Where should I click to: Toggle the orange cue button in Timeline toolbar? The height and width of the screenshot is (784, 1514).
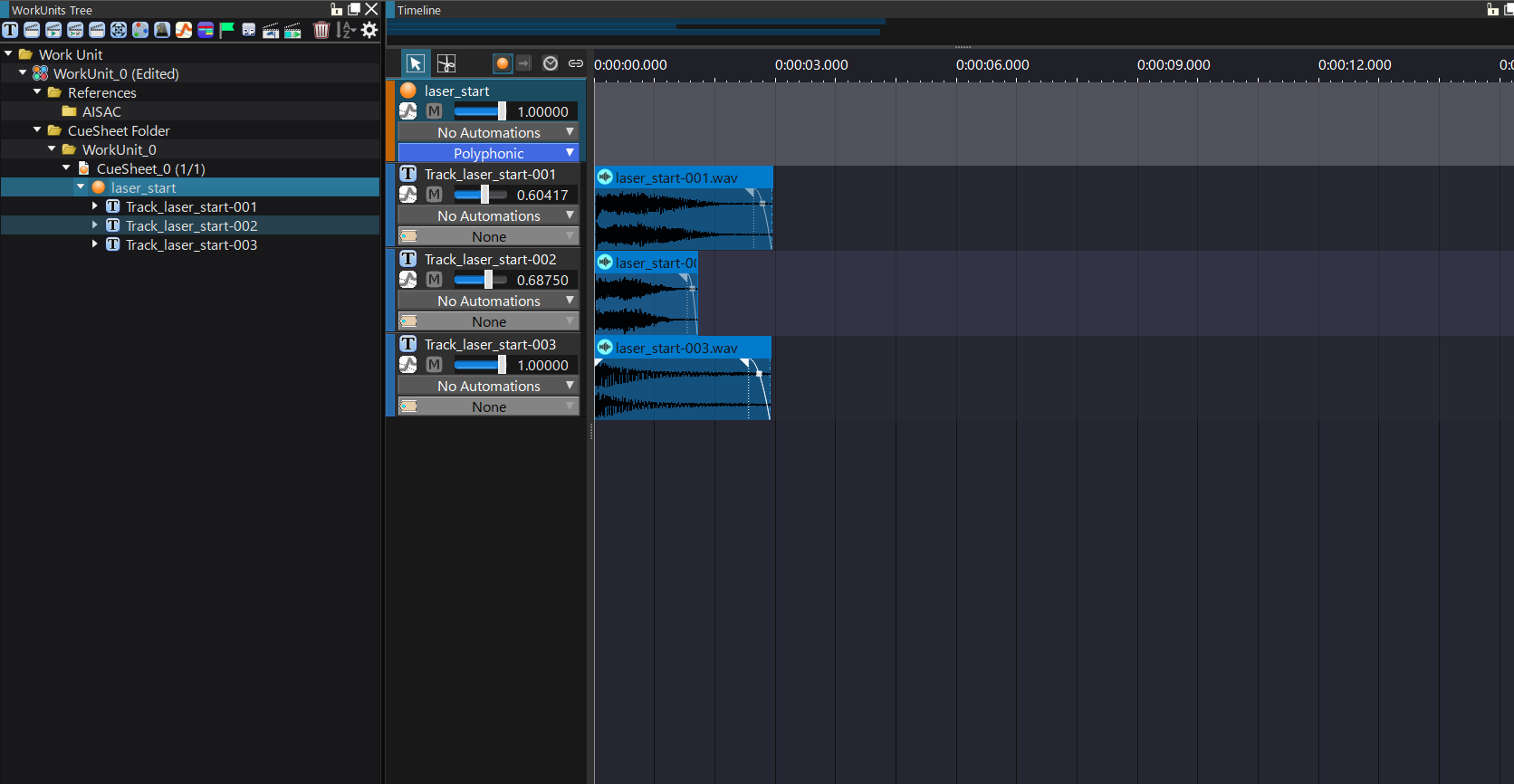point(502,63)
